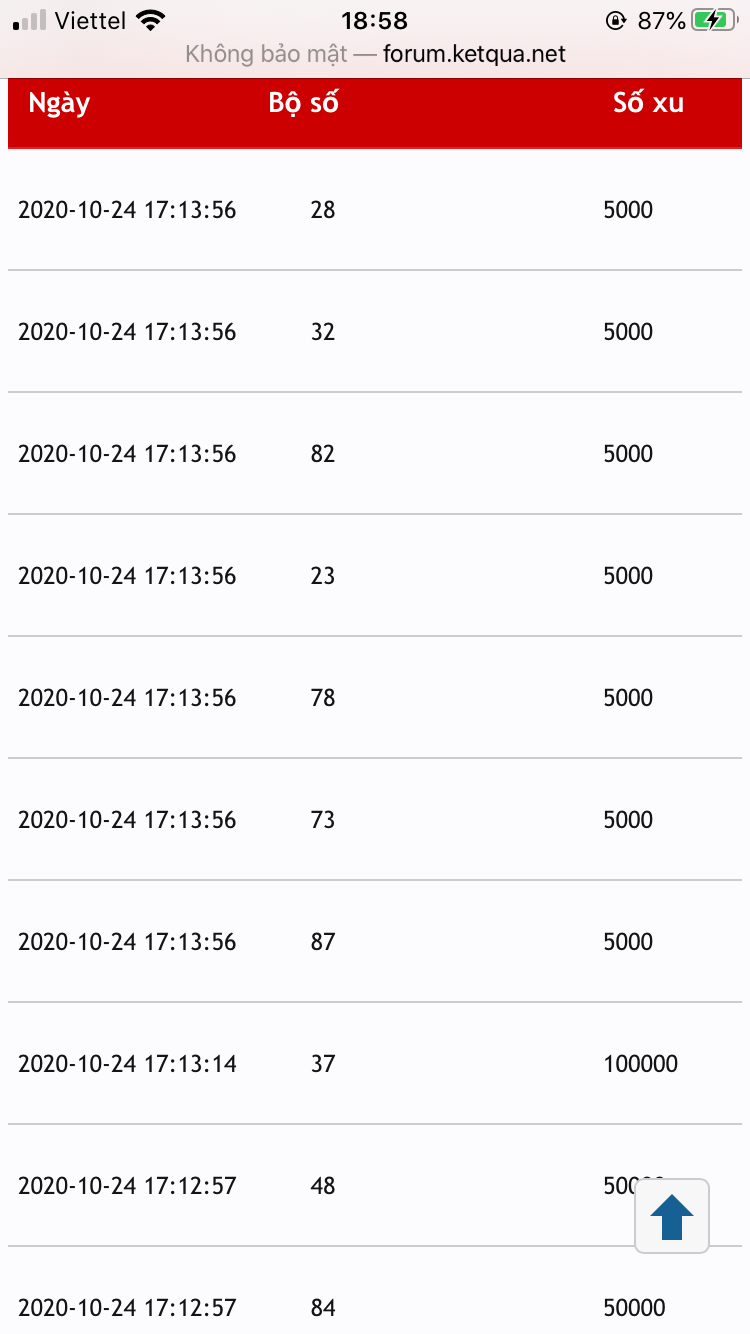Screen dimensions: 750x1334
Task: Tap the number 73 entry
Action: 323,820
